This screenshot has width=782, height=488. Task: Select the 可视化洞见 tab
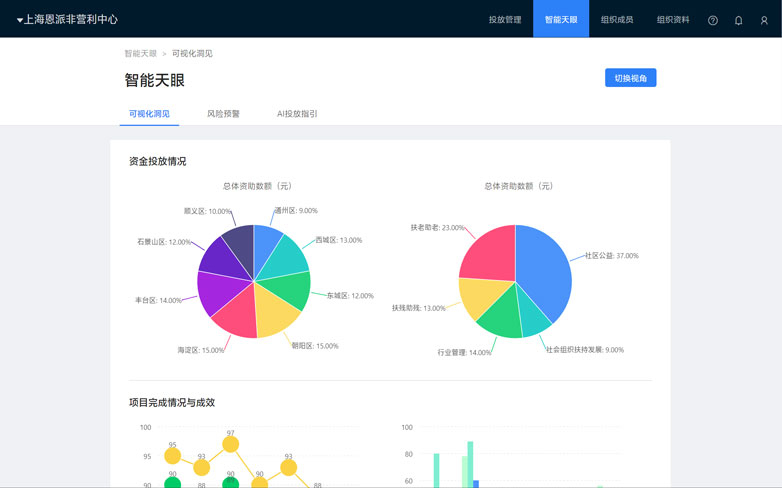[149, 114]
